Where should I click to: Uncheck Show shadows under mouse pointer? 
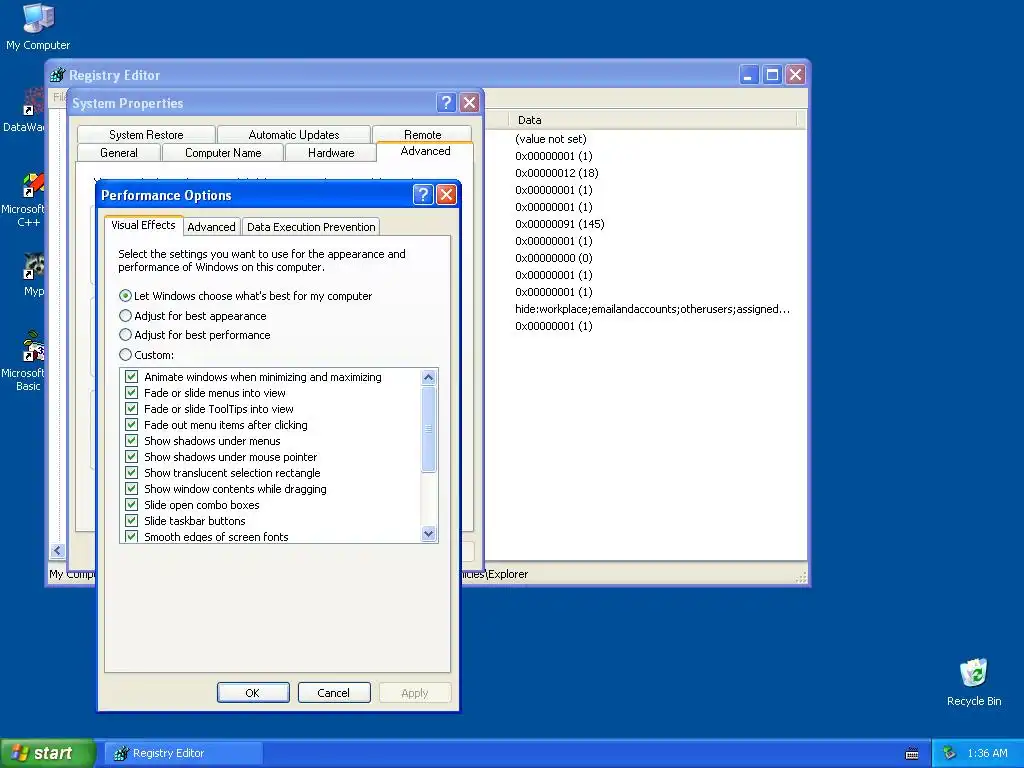click(x=131, y=456)
